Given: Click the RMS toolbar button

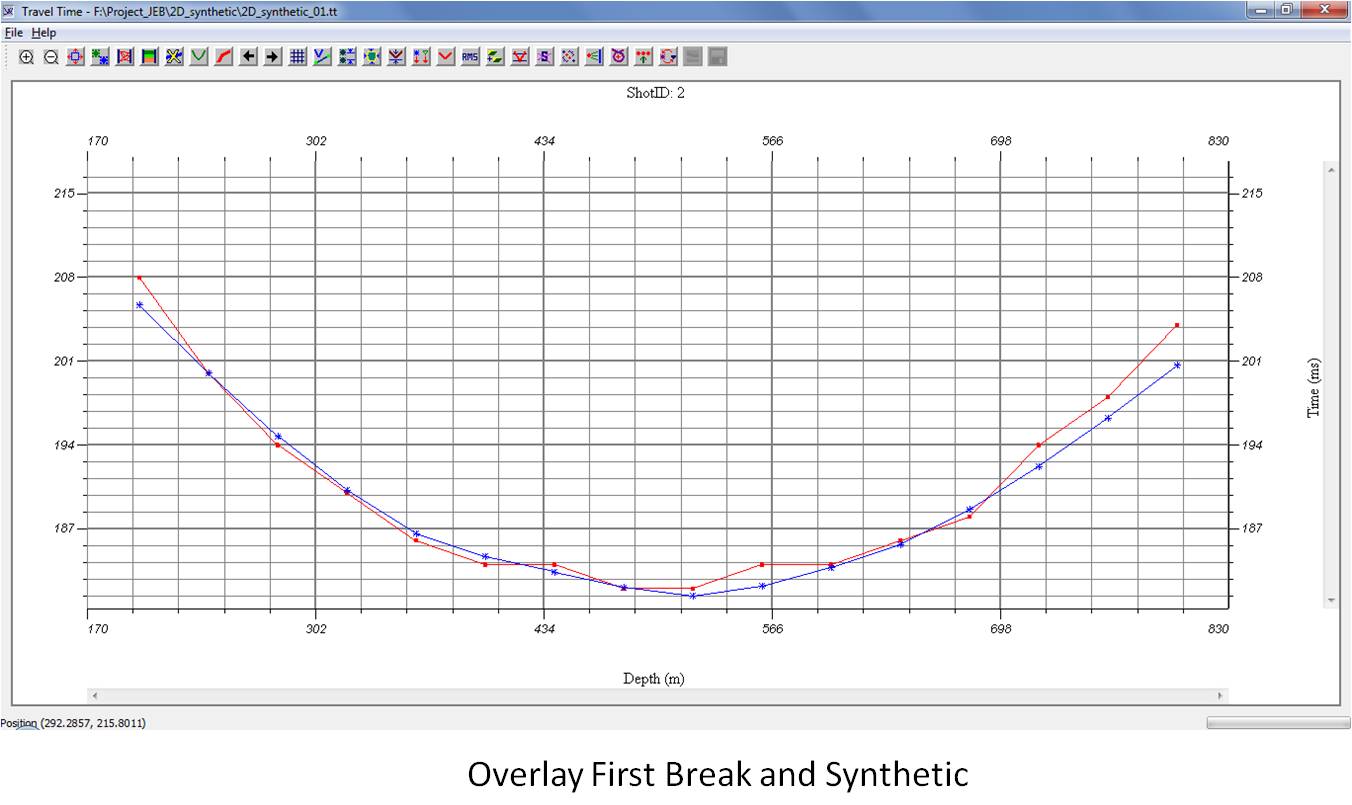Looking at the screenshot, I should 470,57.
